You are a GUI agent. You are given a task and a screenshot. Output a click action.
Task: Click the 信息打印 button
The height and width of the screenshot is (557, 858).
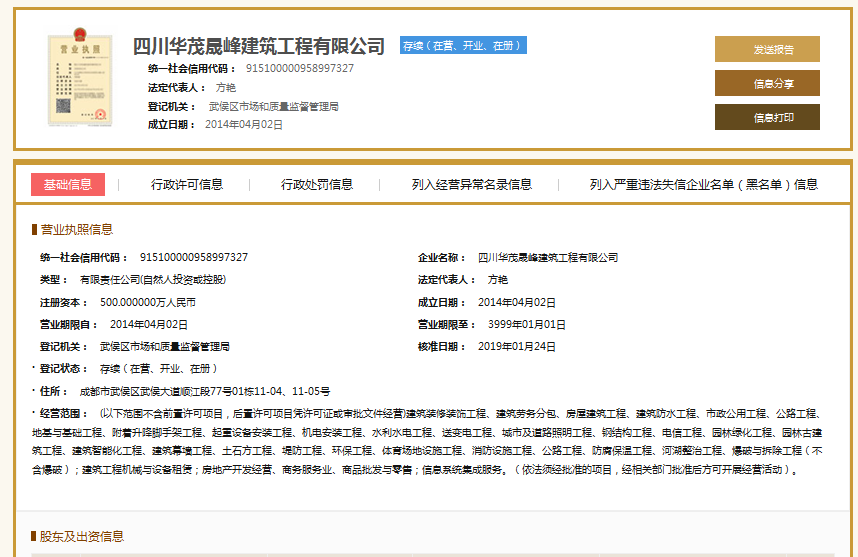767,117
